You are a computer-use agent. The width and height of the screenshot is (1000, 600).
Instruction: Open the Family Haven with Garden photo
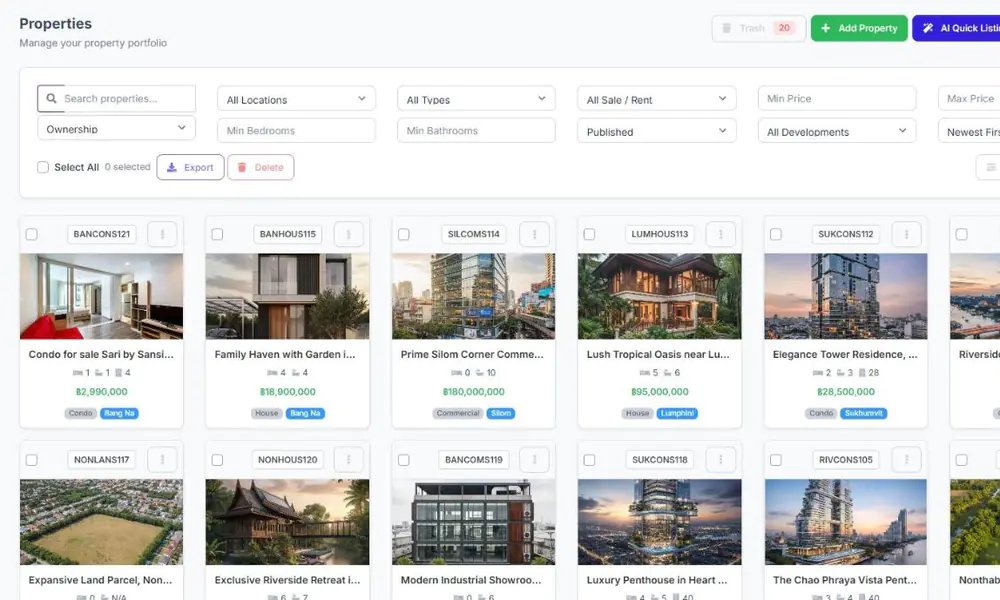click(x=287, y=296)
